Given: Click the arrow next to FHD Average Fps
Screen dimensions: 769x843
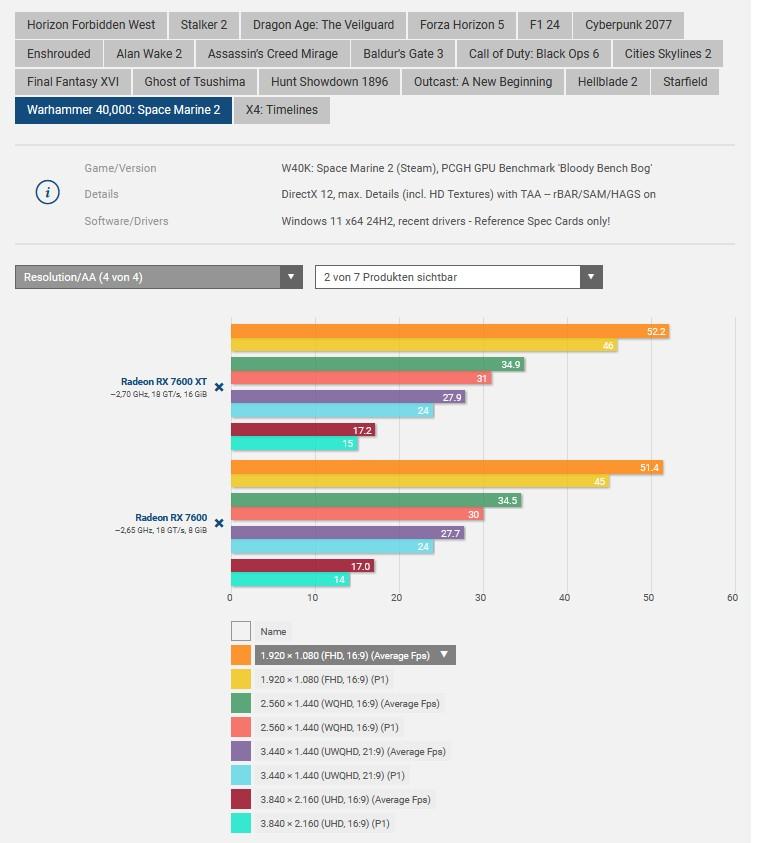Looking at the screenshot, I should click(444, 655).
